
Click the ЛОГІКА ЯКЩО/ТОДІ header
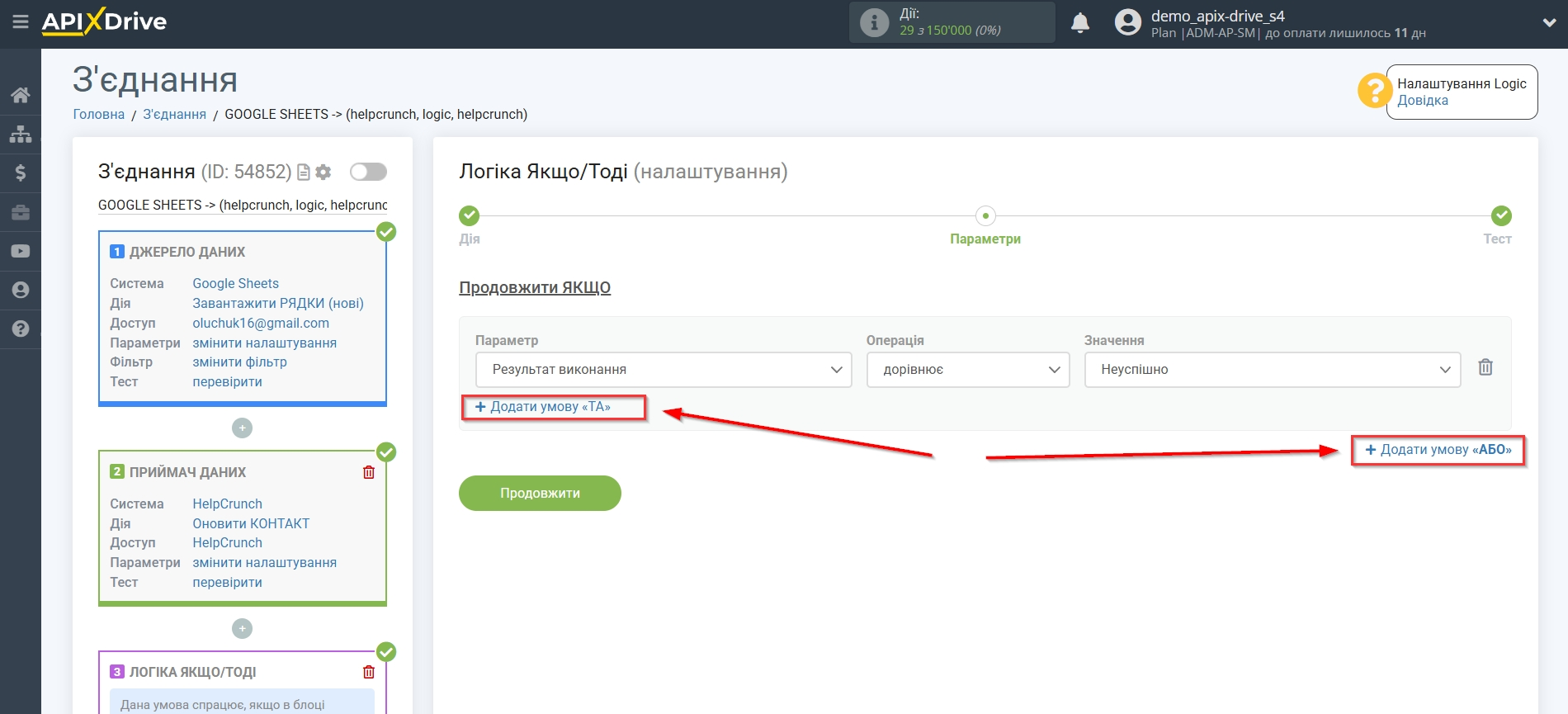click(192, 672)
